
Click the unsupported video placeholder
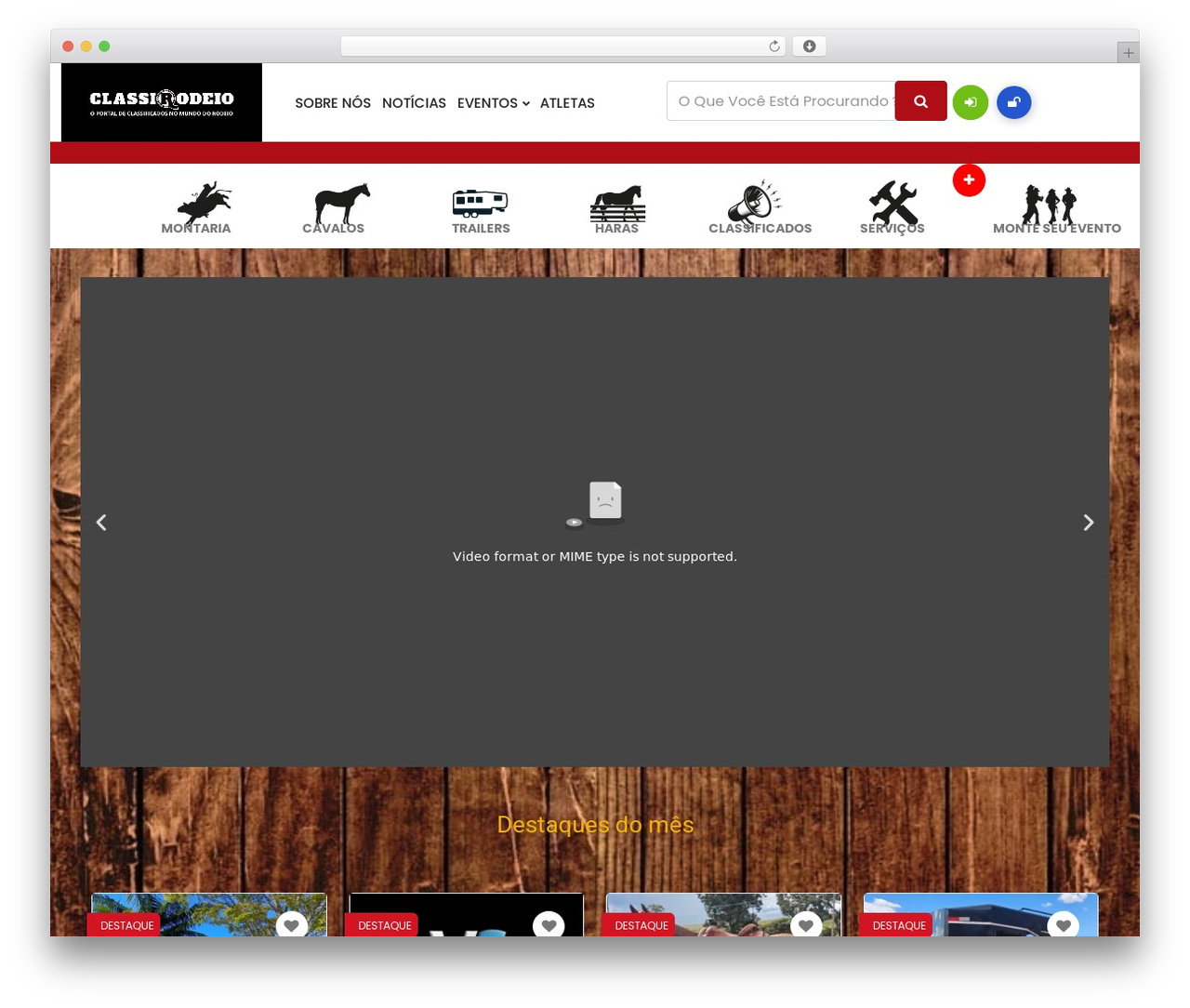(x=595, y=522)
